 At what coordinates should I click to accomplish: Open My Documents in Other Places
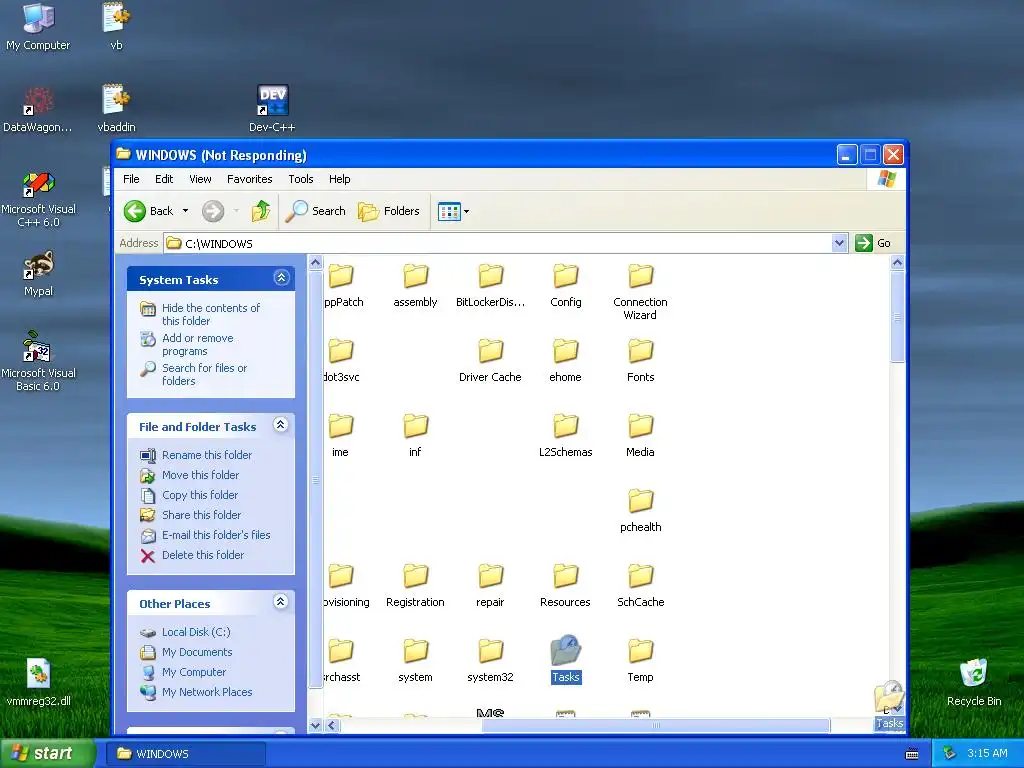point(197,652)
